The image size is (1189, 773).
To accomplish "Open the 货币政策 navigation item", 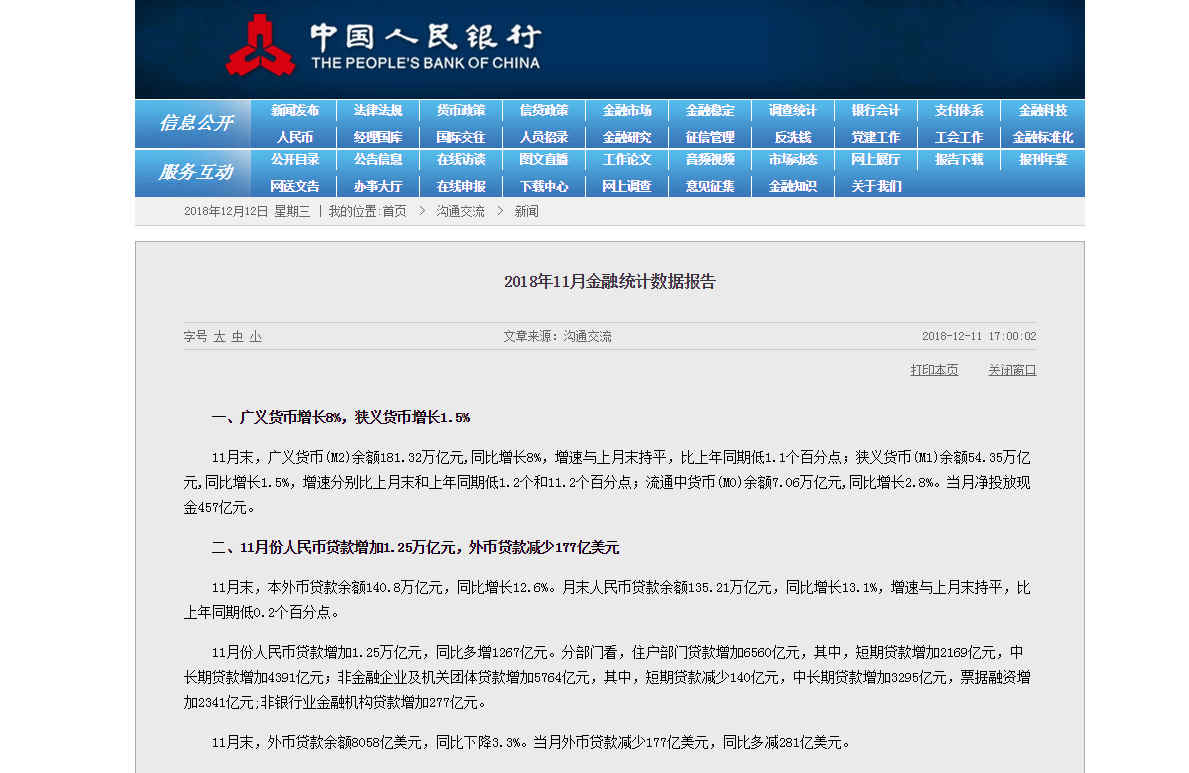I will coord(461,111).
